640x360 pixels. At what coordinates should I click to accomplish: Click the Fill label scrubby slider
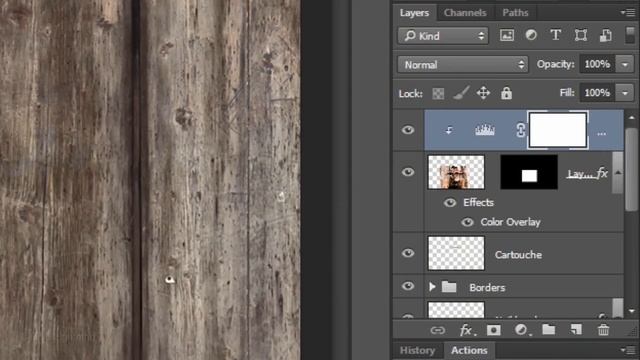click(567, 93)
